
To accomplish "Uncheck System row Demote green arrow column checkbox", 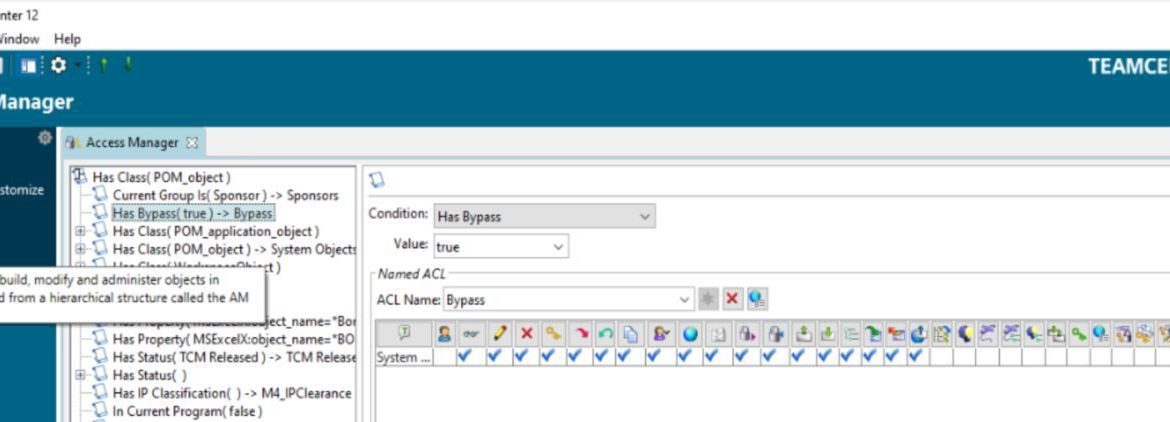I will point(601,357).
